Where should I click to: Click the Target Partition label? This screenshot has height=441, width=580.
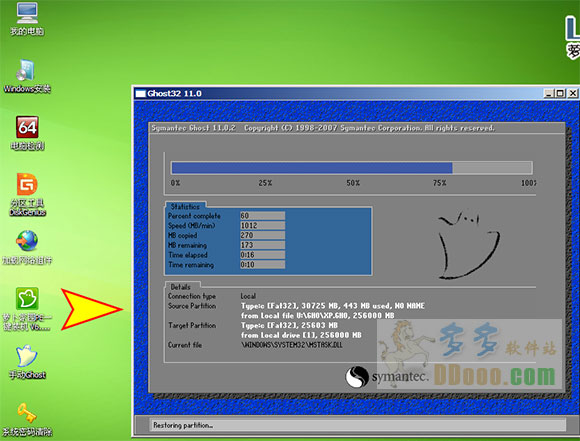click(192, 326)
